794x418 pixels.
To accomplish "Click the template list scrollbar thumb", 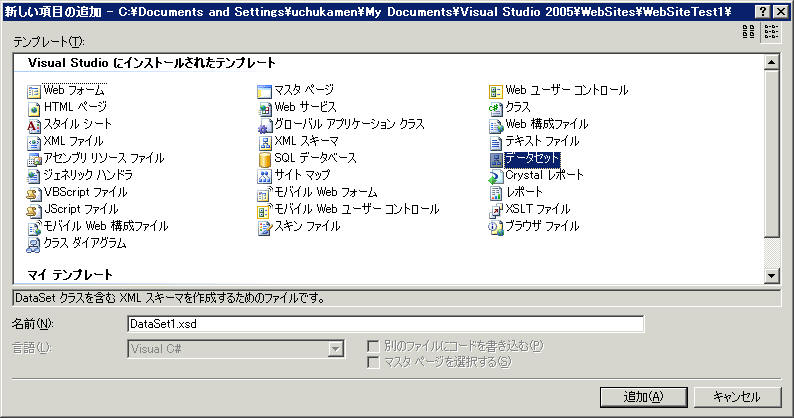I will (x=771, y=153).
